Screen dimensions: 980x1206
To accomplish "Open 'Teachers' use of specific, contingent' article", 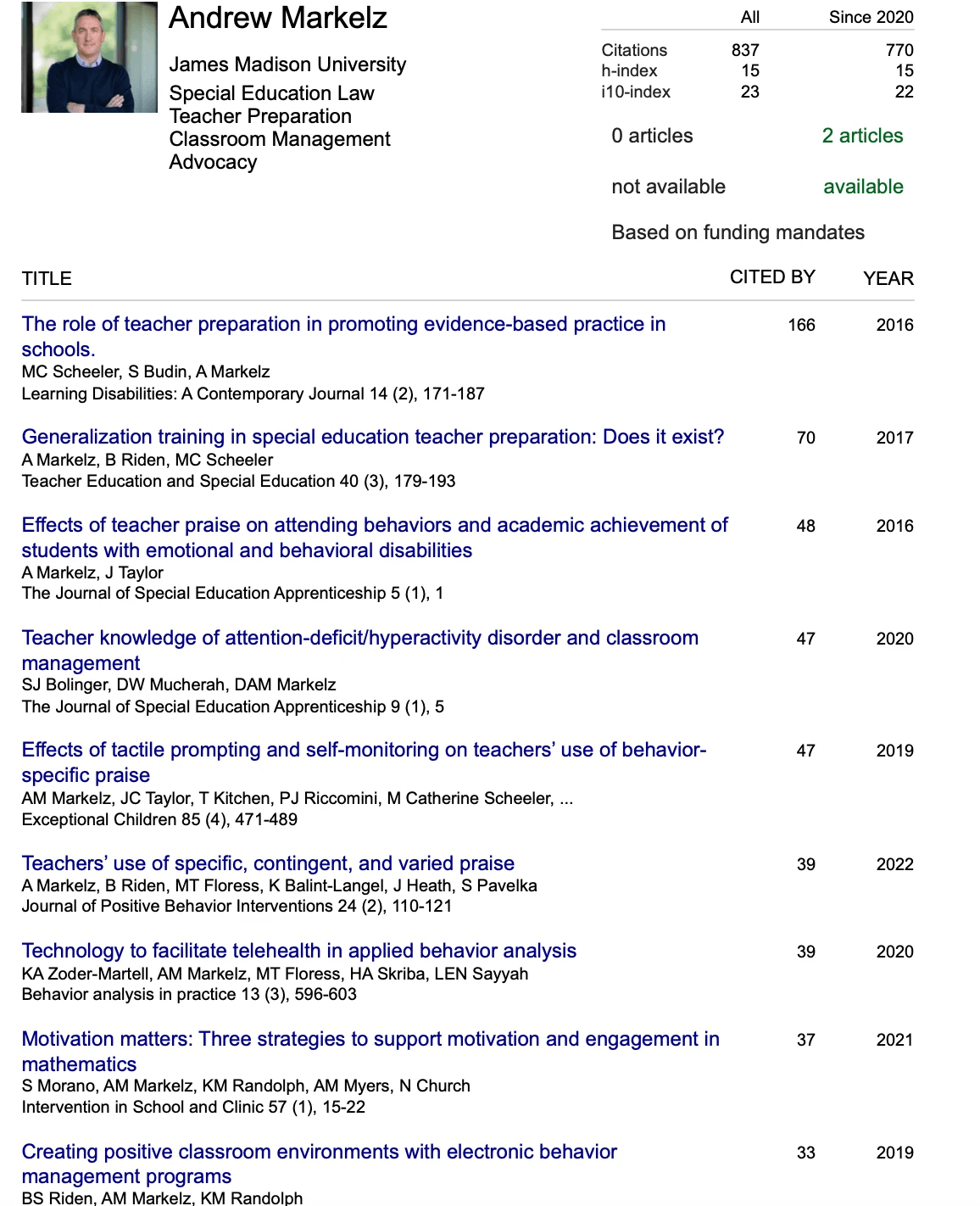I will pos(268,864).
